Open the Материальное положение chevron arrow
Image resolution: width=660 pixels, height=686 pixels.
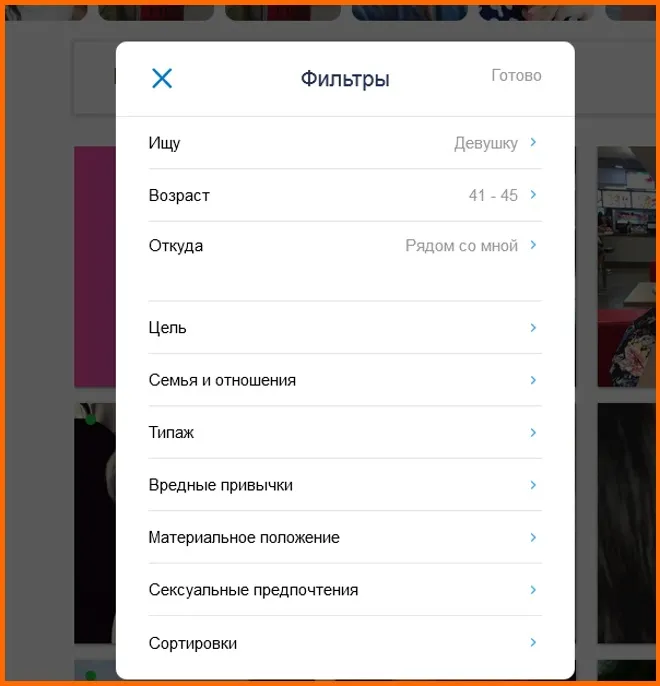point(533,537)
